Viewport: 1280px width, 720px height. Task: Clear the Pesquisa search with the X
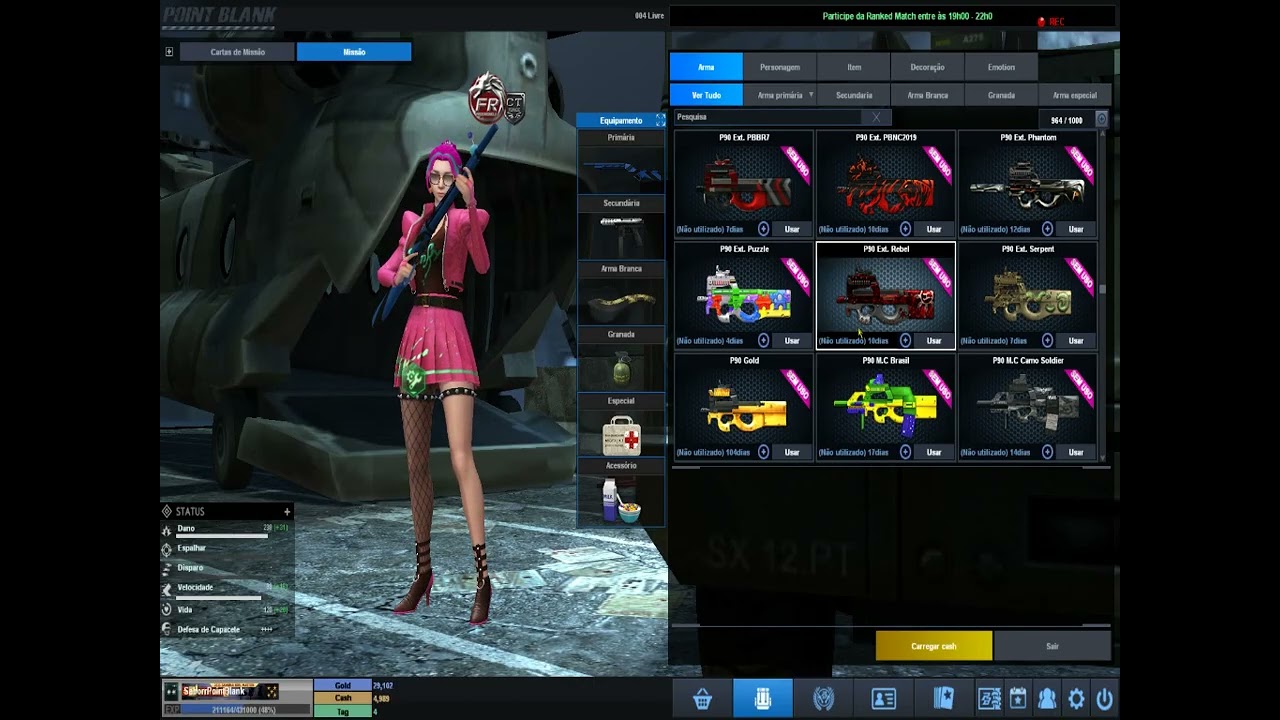point(876,117)
